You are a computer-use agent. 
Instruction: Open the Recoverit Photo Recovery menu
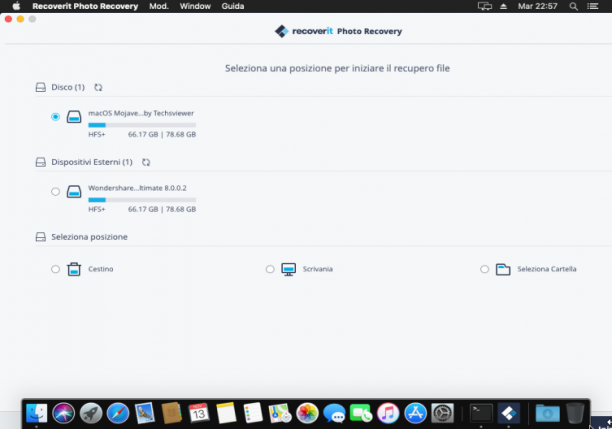85,6
